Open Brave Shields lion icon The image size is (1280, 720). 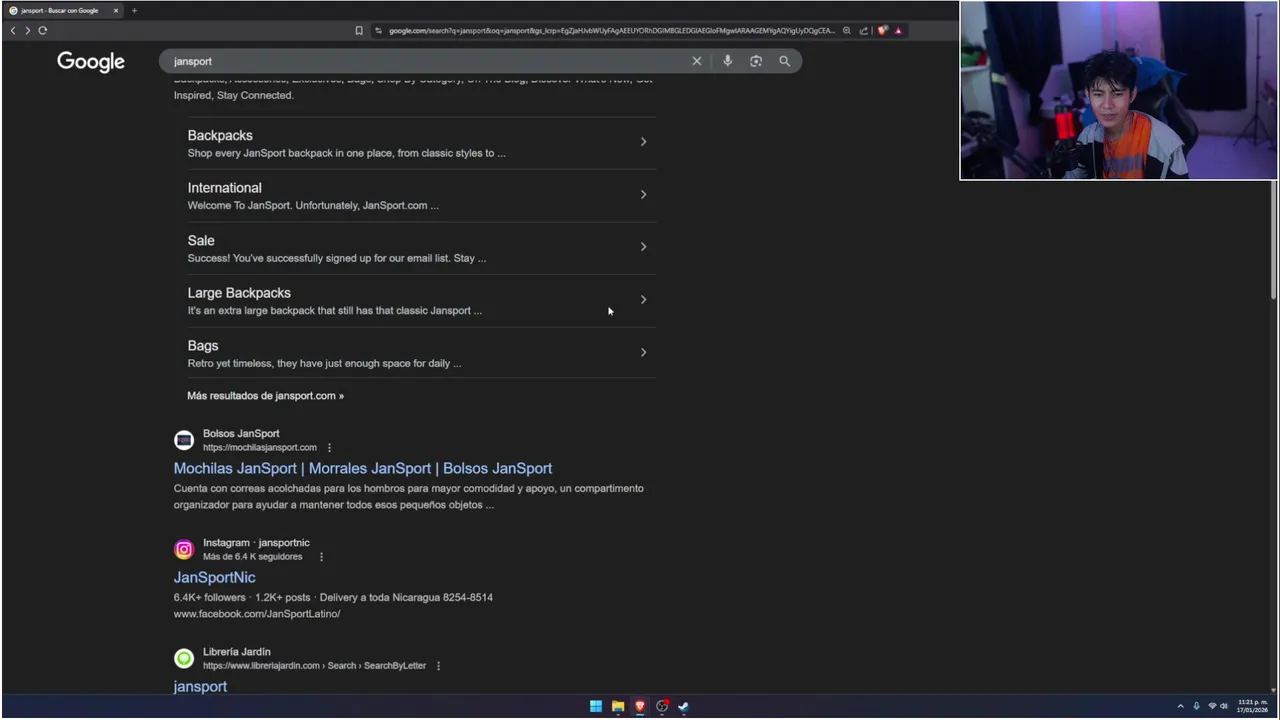tap(882, 30)
